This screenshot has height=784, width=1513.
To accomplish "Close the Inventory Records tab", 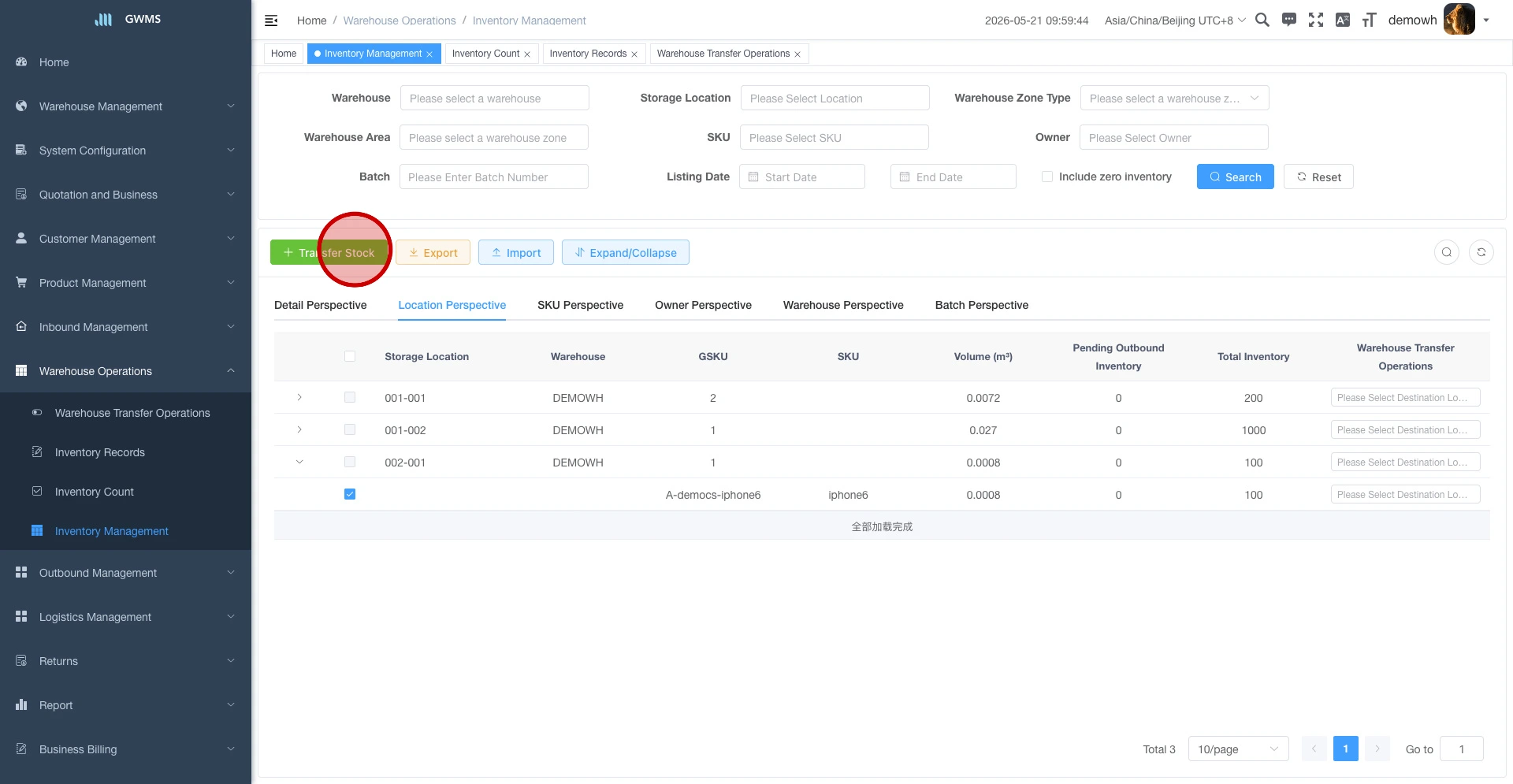I will pos(634,54).
